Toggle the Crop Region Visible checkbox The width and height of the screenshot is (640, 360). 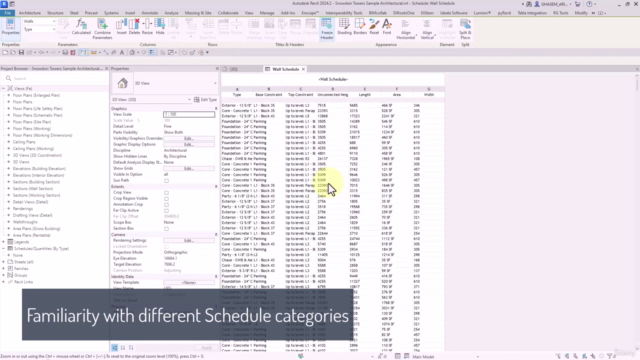[166, 199]
